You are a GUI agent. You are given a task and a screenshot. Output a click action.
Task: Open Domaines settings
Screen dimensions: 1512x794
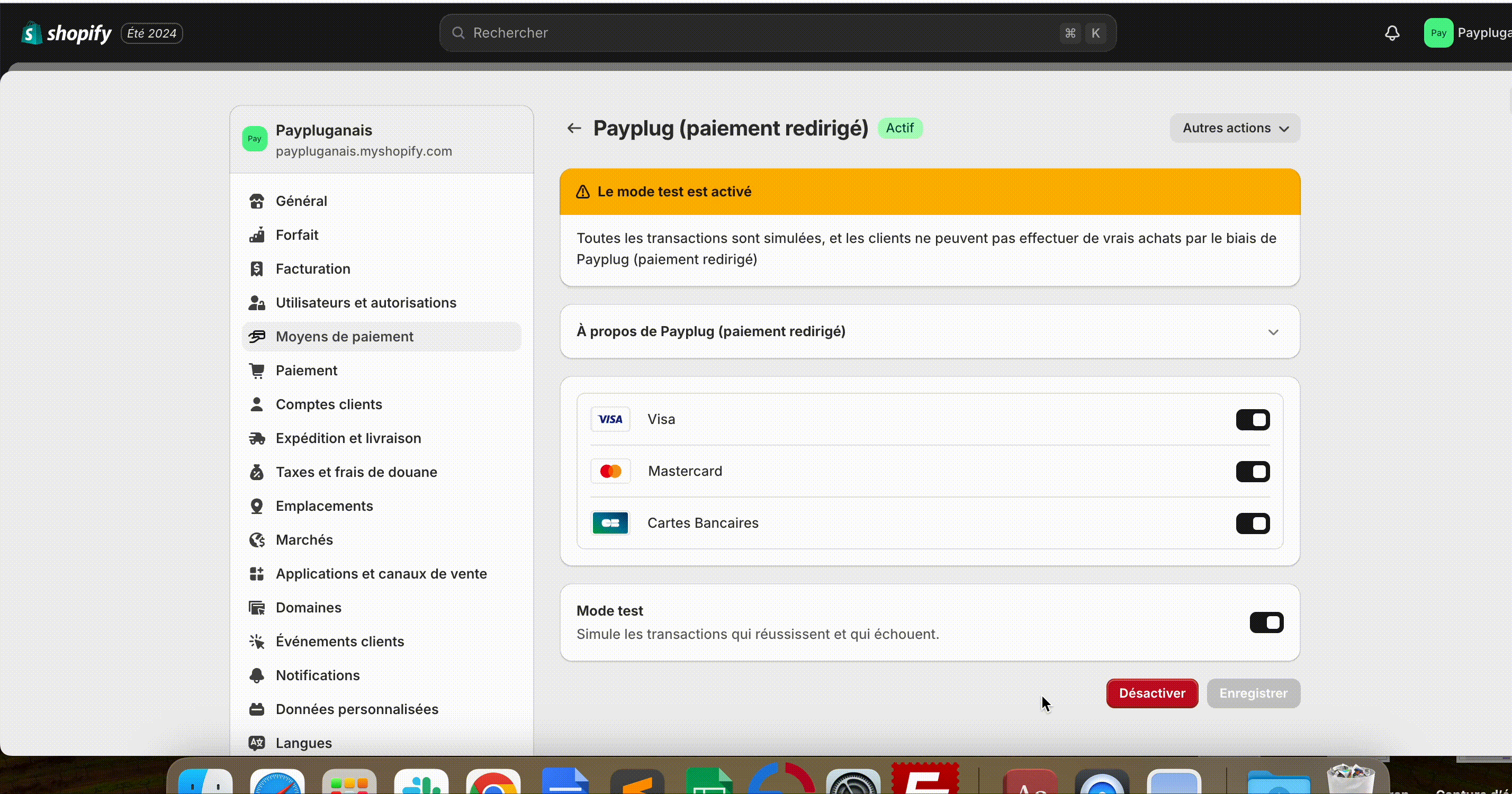[382, 608]
